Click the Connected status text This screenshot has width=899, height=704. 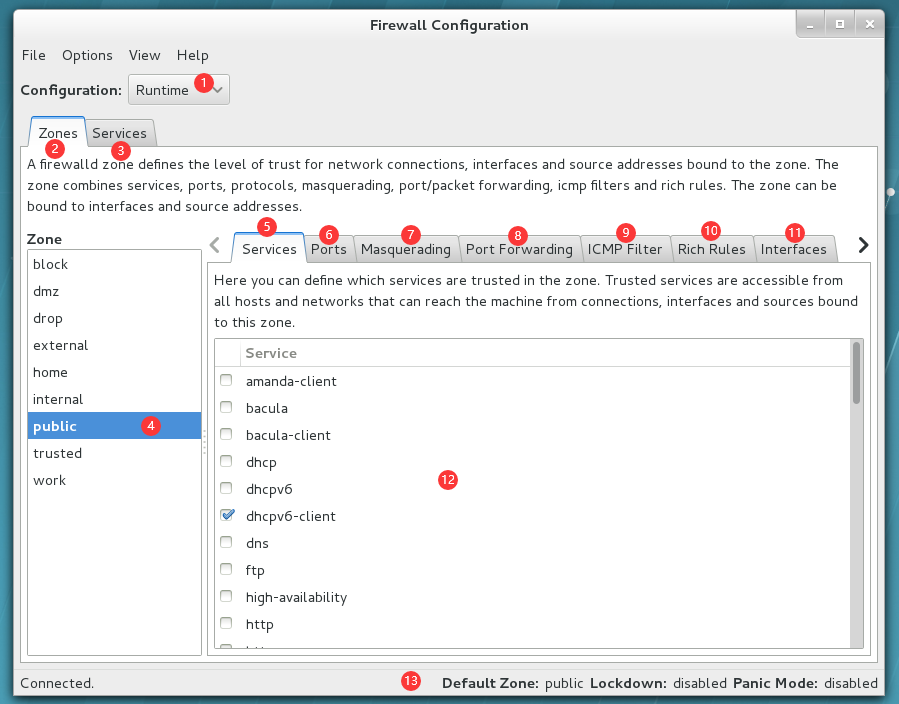coord(57,683)
